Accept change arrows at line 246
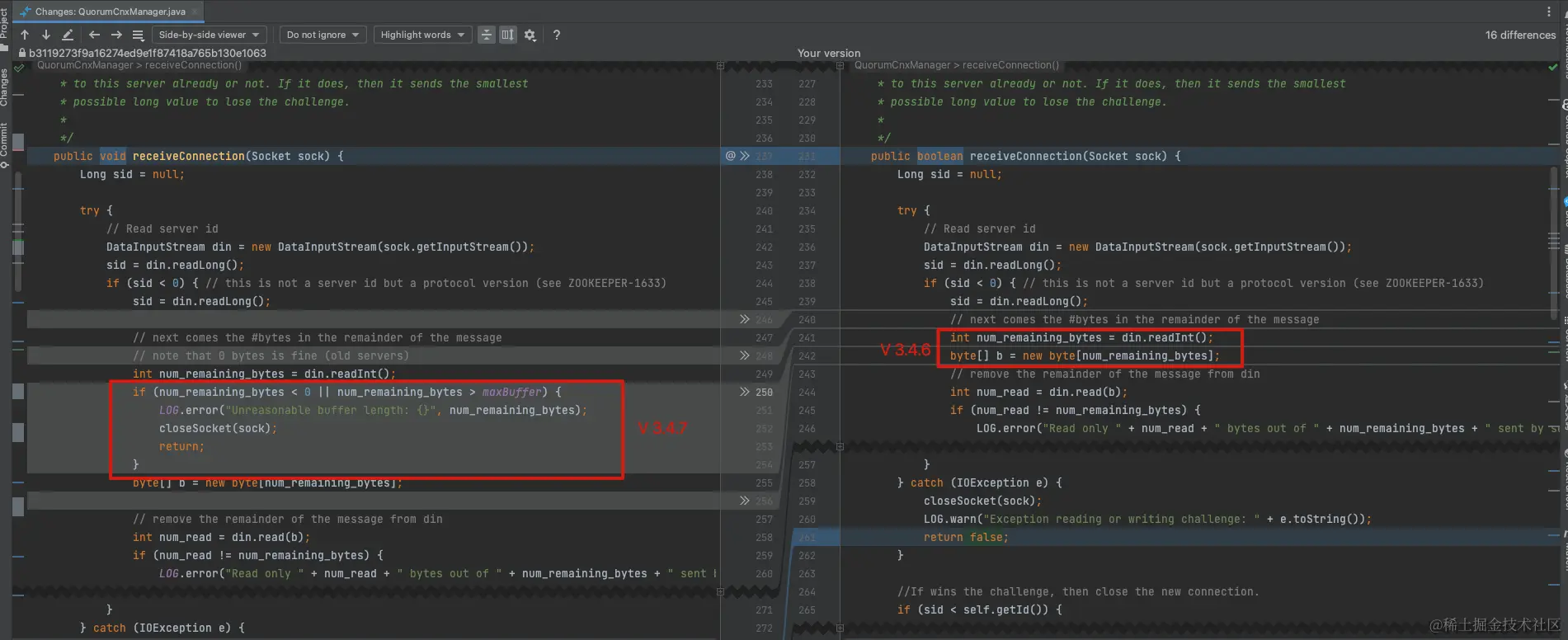Viewport: 1568px width, 640px height. coord(745,319)
